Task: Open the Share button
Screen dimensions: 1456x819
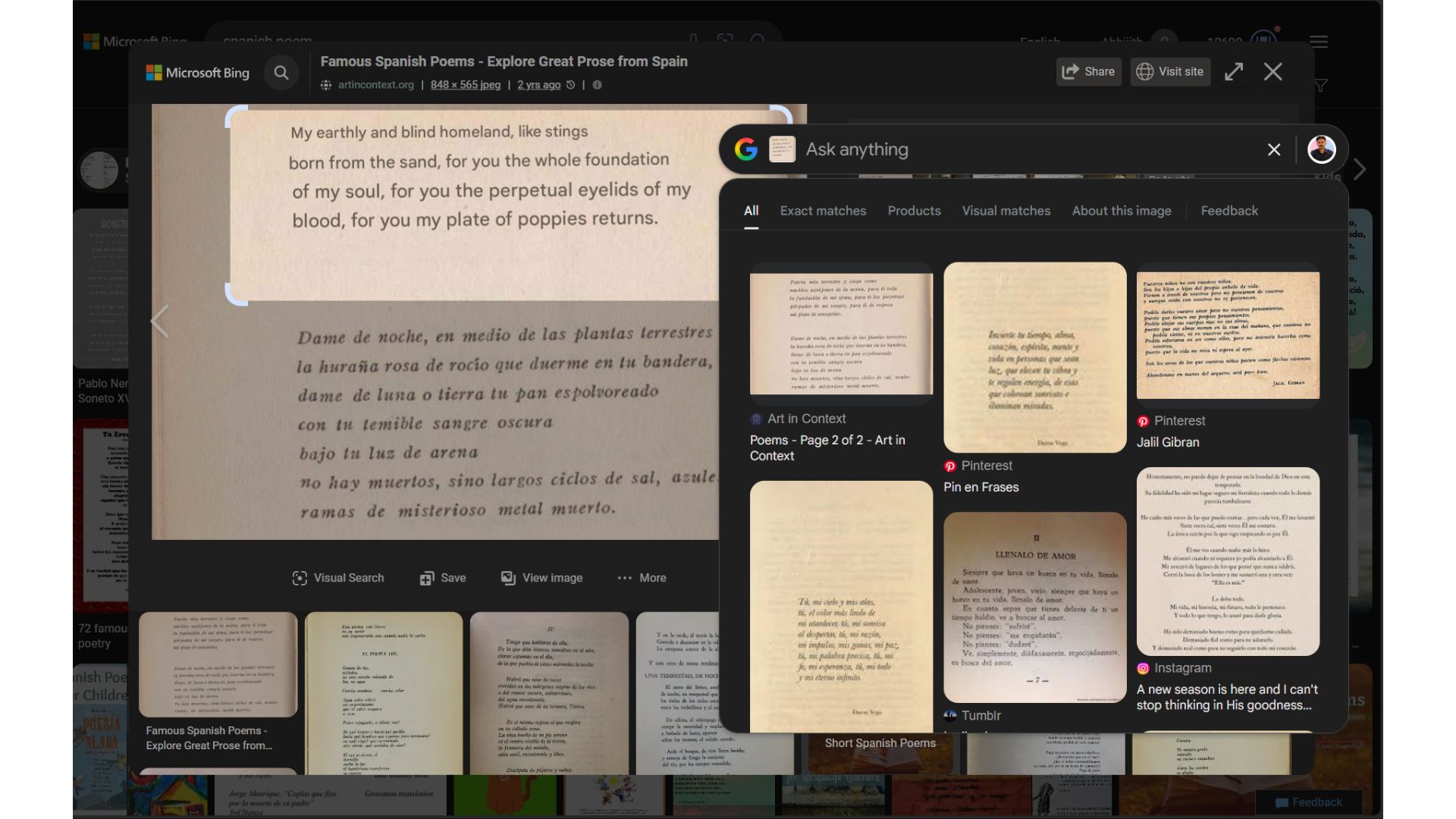Action: tap(1088, 72)
